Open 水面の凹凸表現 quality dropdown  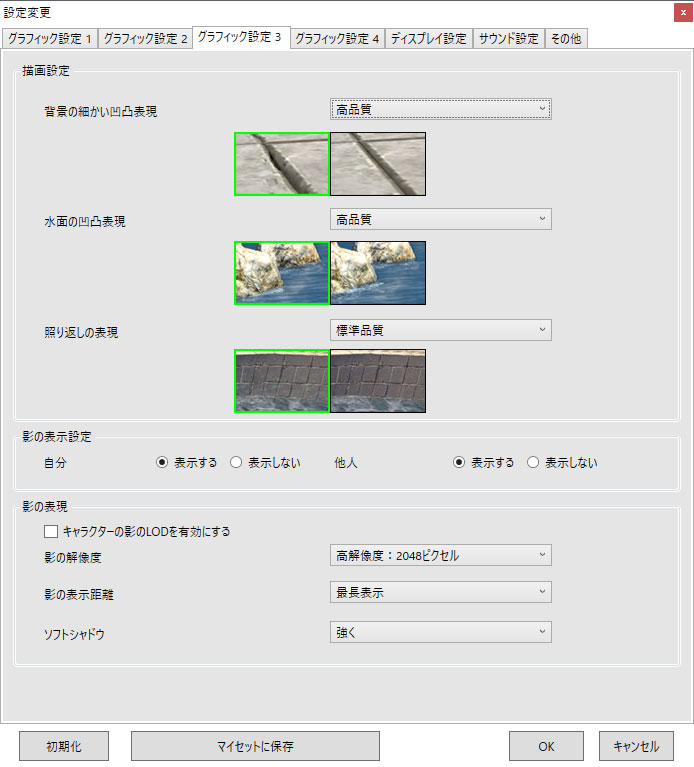tap(441, 219)
